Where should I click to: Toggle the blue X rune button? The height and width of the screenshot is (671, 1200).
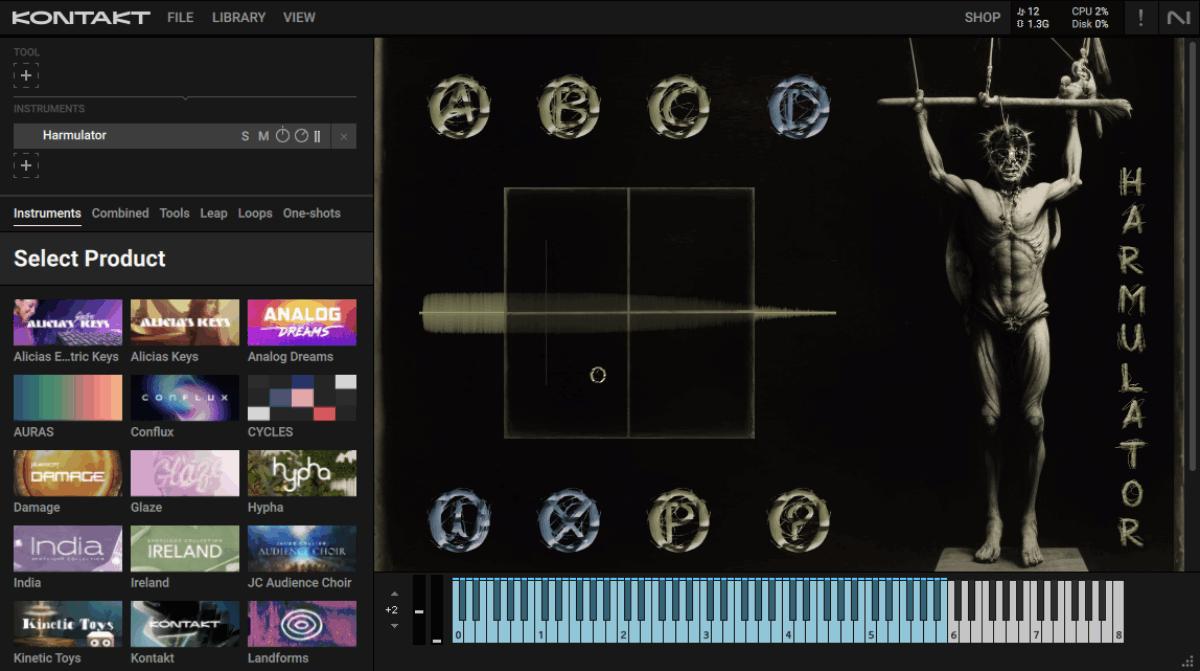coord(569,520)
